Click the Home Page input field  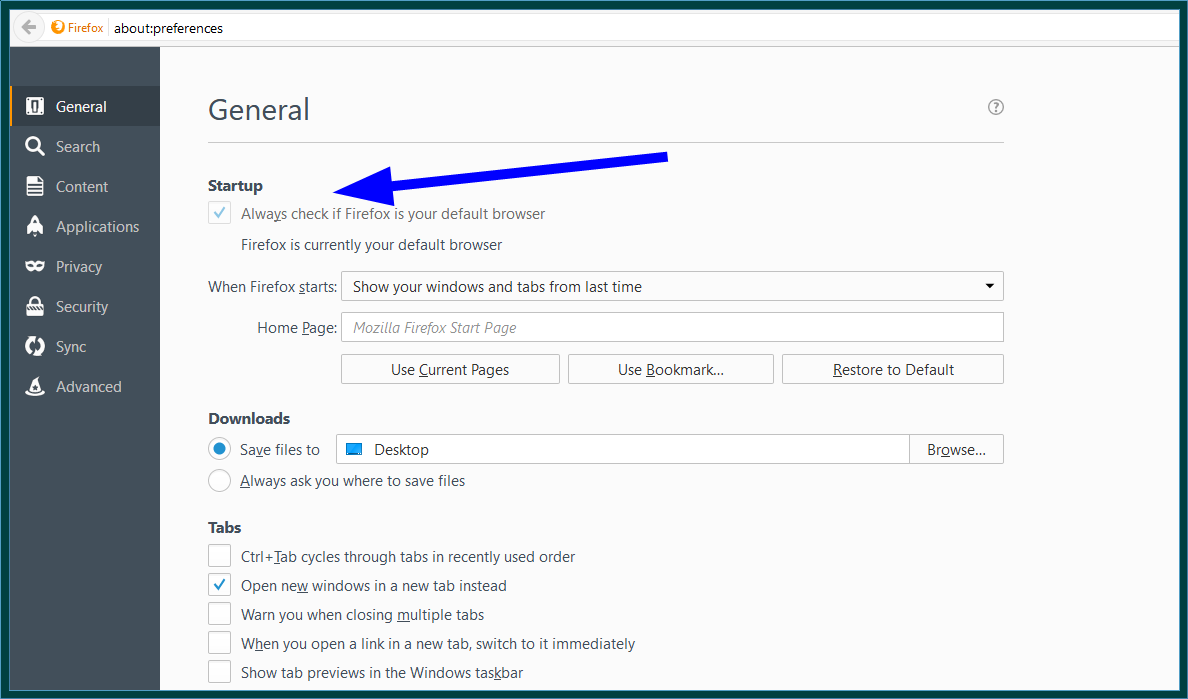[672, 327]
